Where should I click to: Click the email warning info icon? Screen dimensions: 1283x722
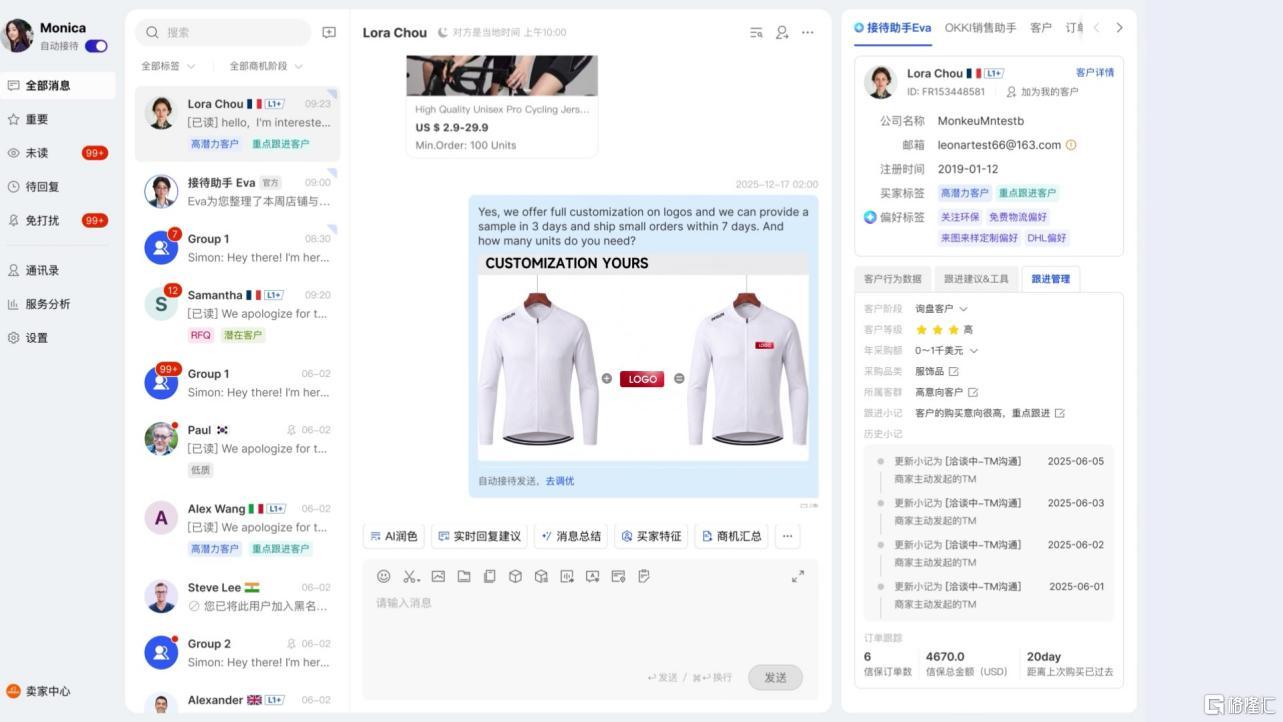pos(1071,145)
